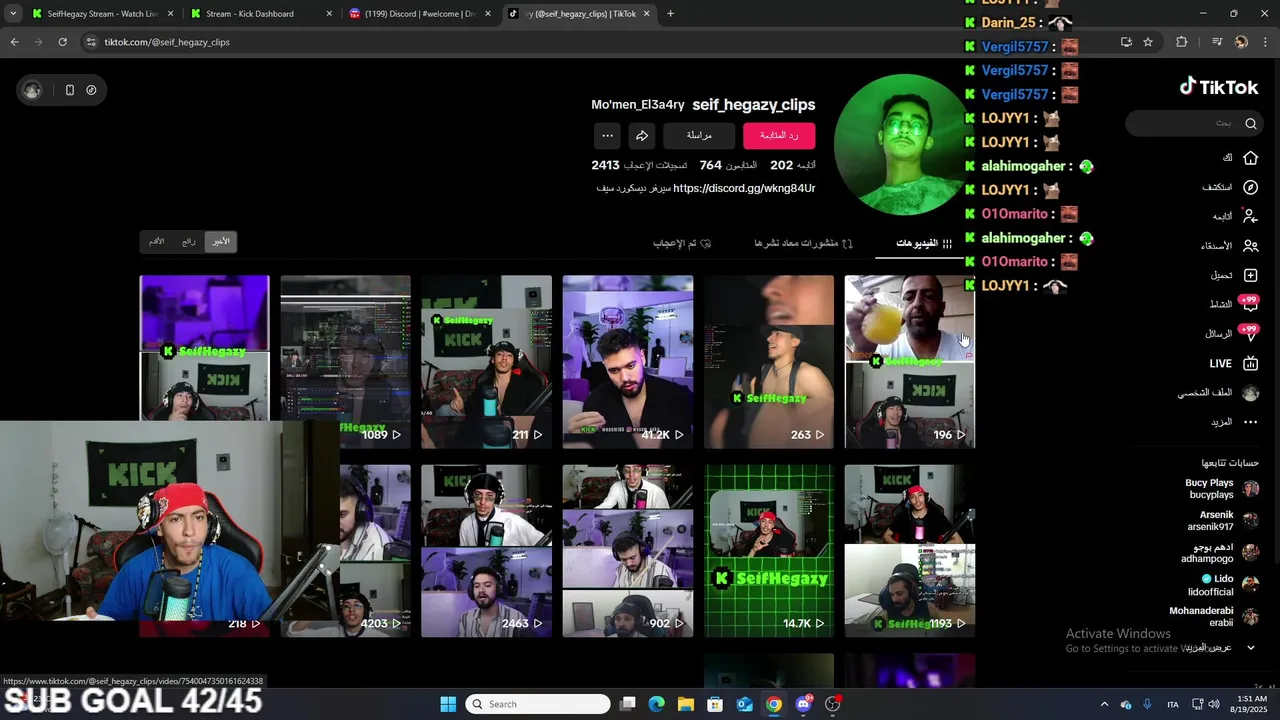Click pink Follow back (رد المتابعة) button
The height and width of the screenshot is (720, 1280).
click(x=779, y=135)
